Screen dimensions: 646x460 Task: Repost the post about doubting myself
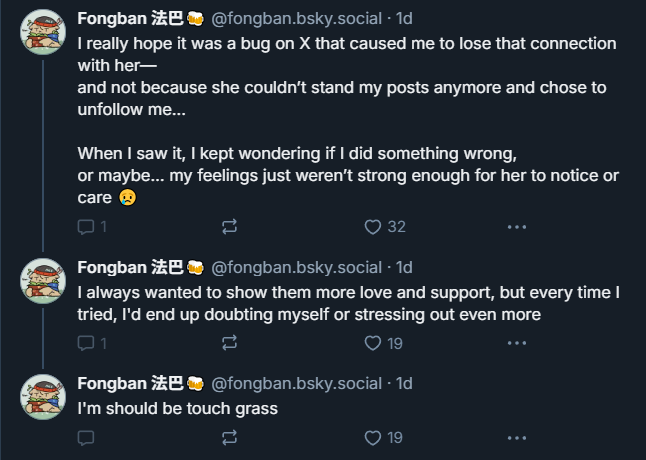229,343
